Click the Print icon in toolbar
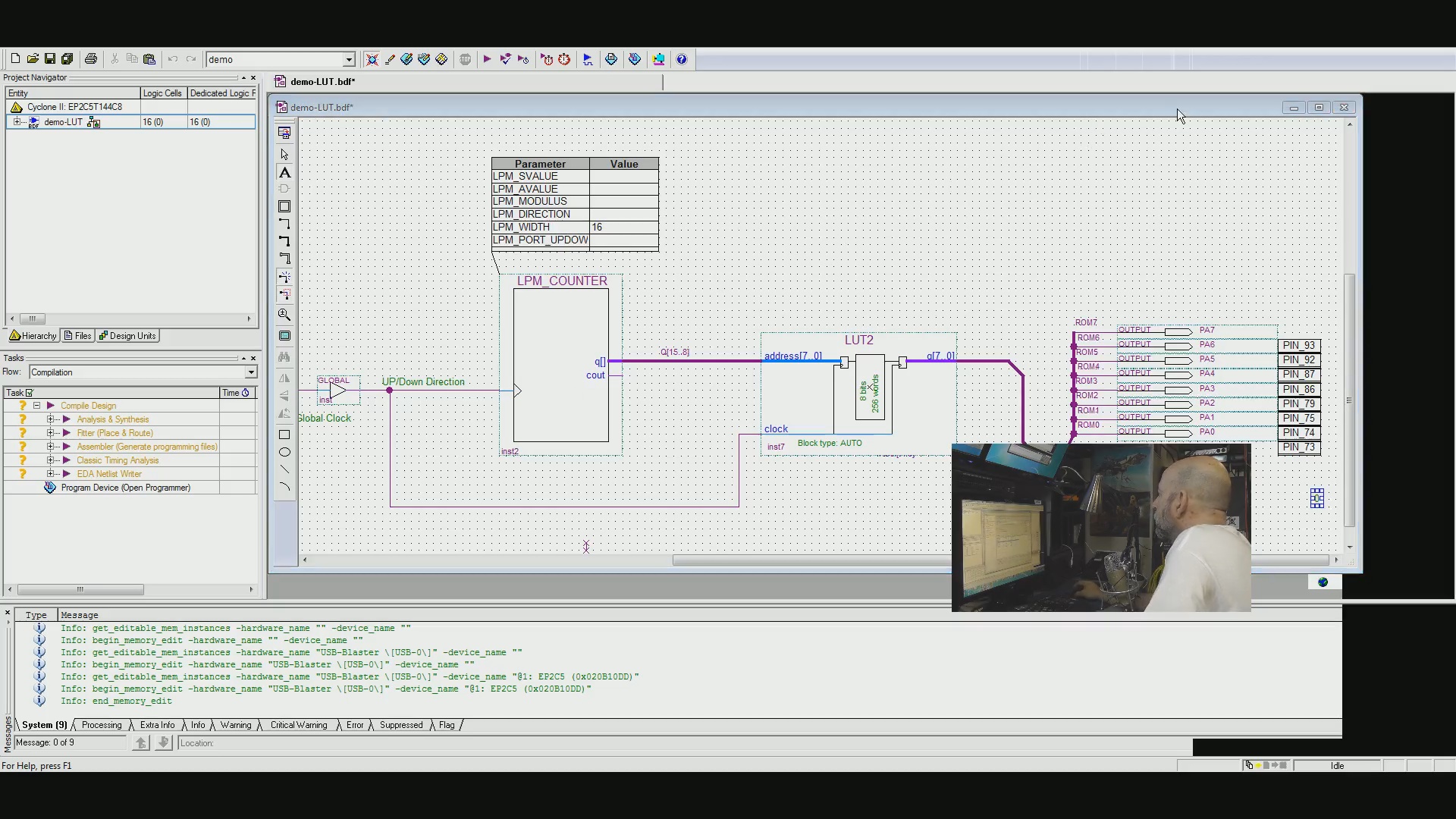This screenshot has width=1456, height=819. (x=91, y=59)
